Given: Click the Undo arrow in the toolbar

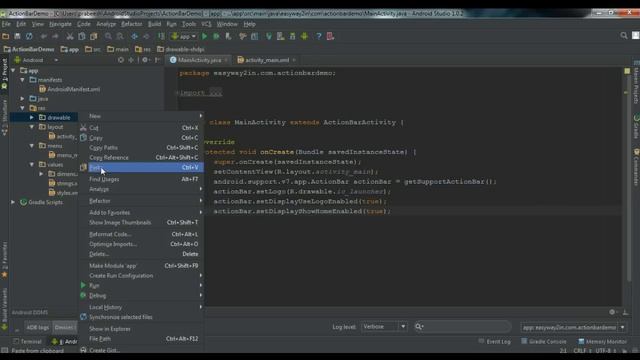Looking at the screenshot, I should tap(43, 36).
